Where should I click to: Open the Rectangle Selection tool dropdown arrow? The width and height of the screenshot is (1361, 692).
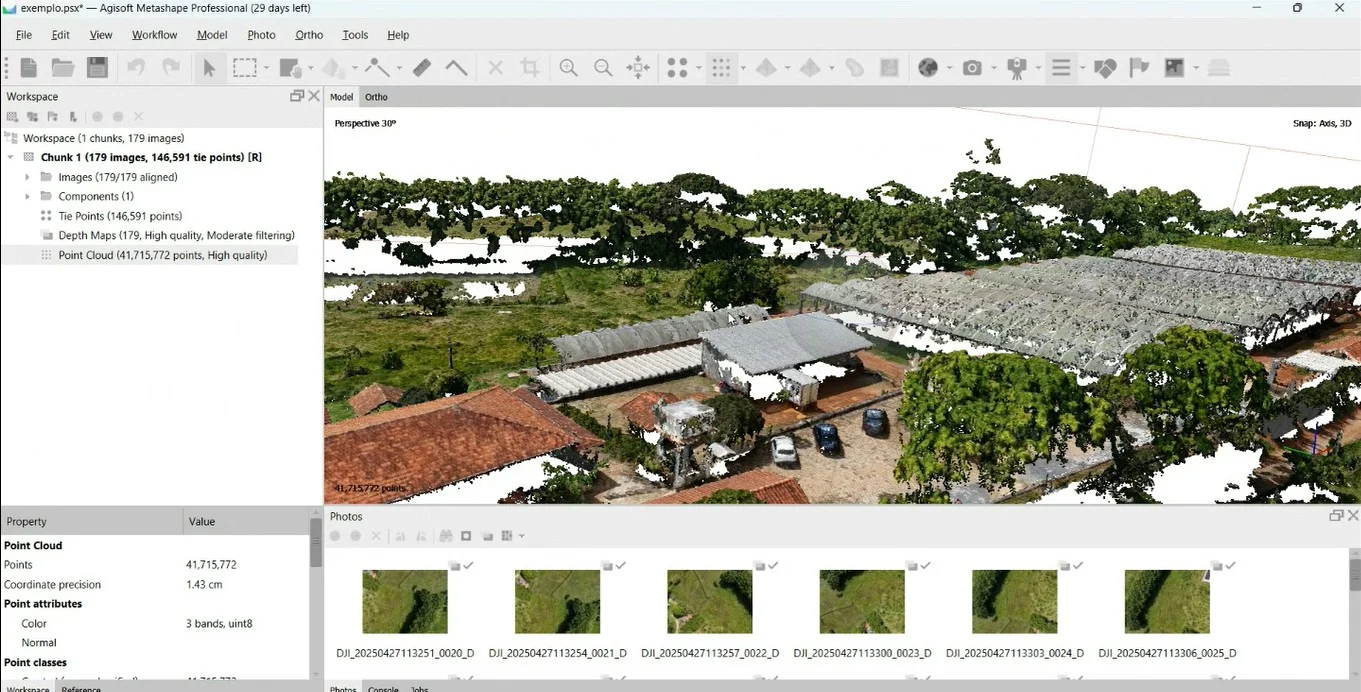click(x=266, y=68)
